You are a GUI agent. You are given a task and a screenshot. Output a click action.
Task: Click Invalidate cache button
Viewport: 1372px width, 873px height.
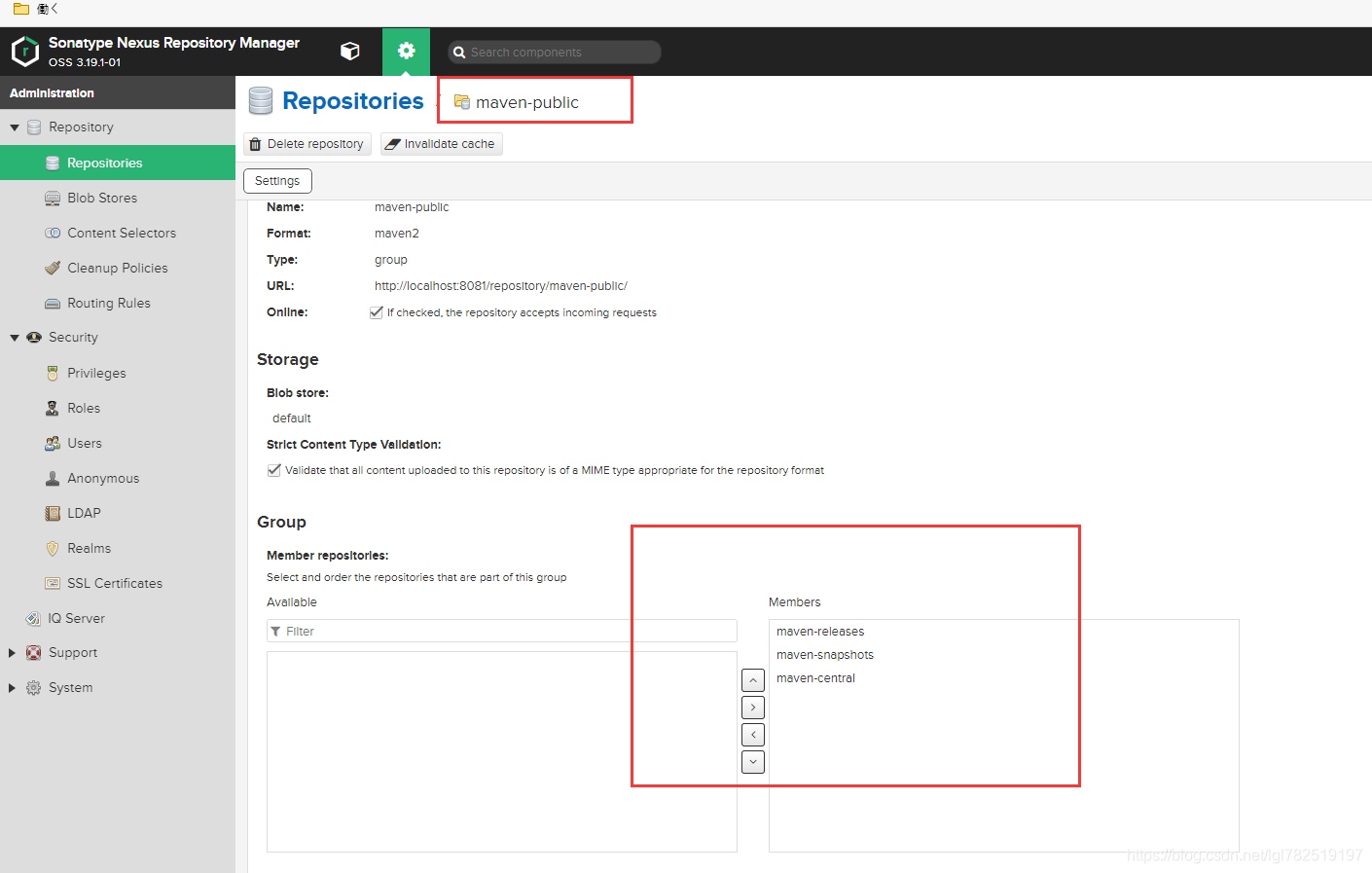coord(442,144)
